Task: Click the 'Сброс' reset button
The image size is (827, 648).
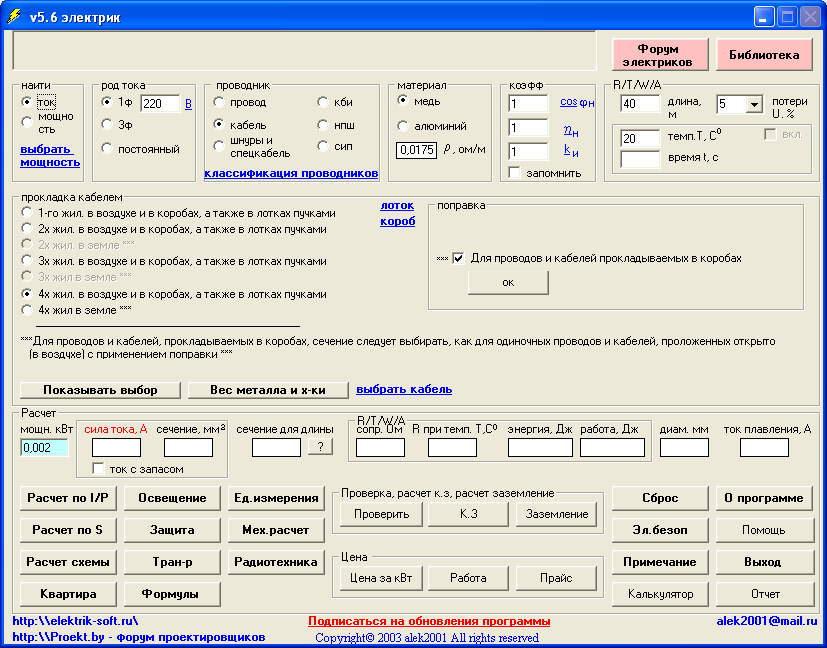Action: (x=659, y=498)
